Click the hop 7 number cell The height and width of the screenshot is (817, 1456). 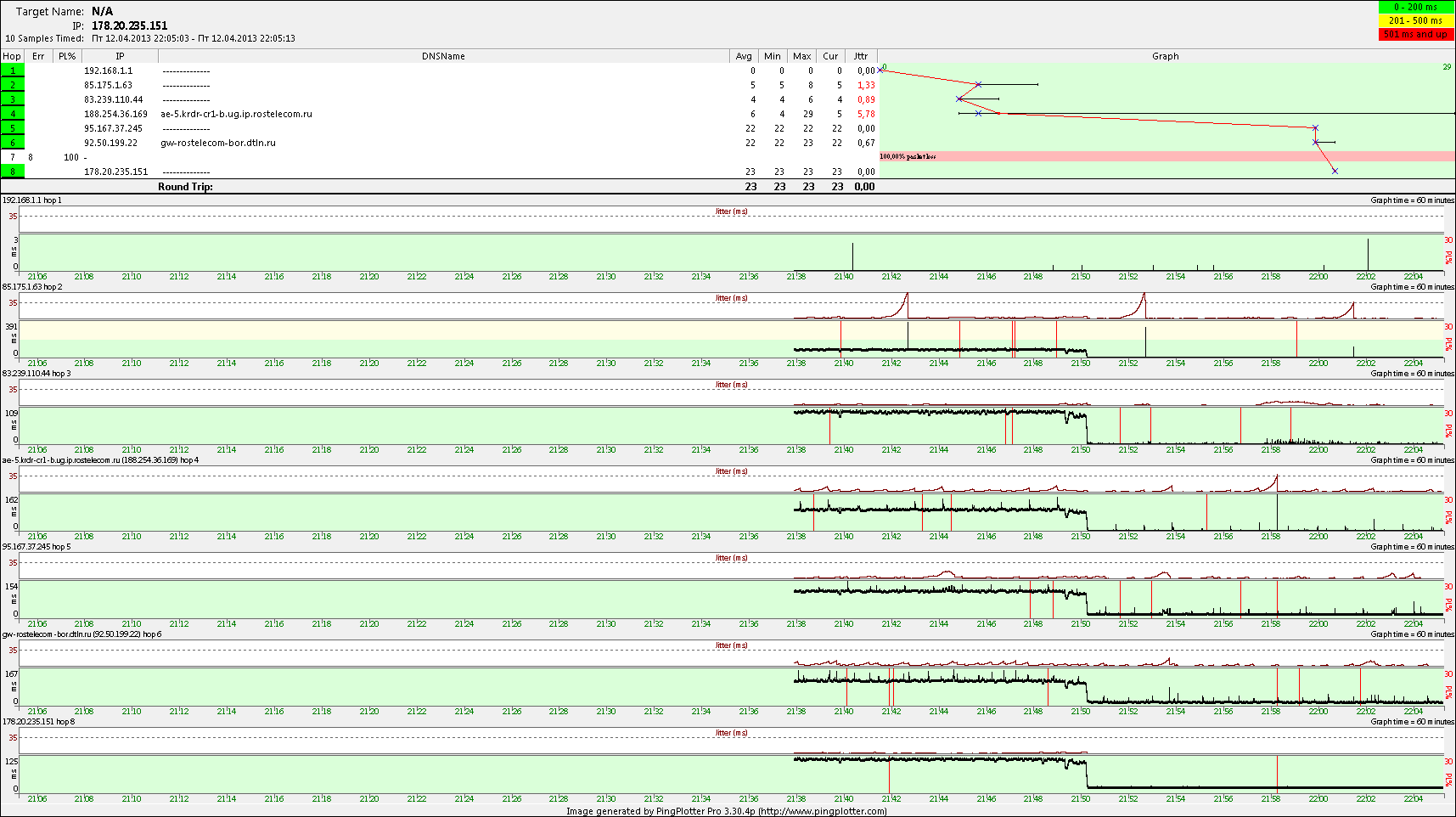pyautogui.click(x=13, y=157)
